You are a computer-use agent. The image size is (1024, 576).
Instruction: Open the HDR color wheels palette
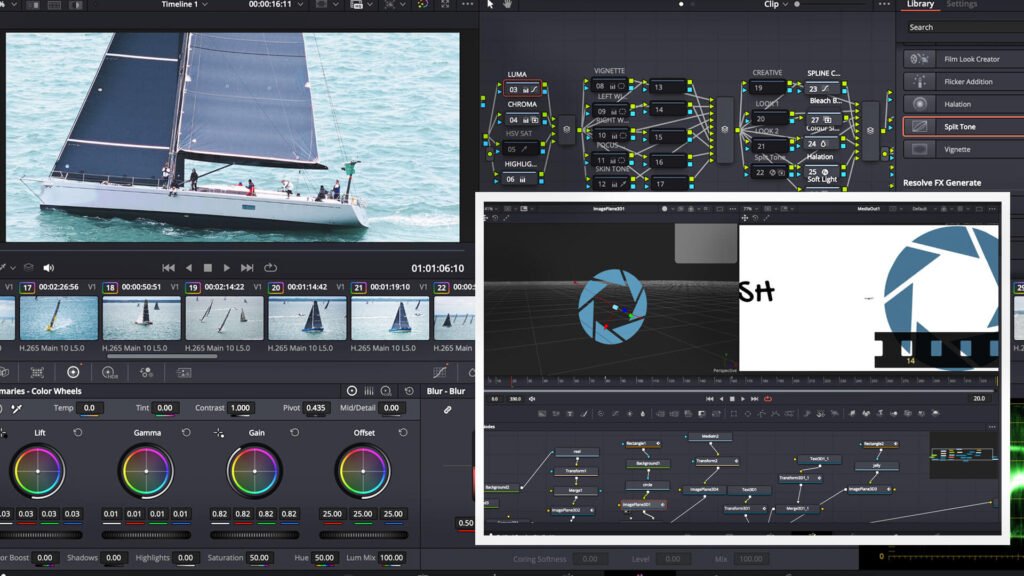[x=110, y=372]
